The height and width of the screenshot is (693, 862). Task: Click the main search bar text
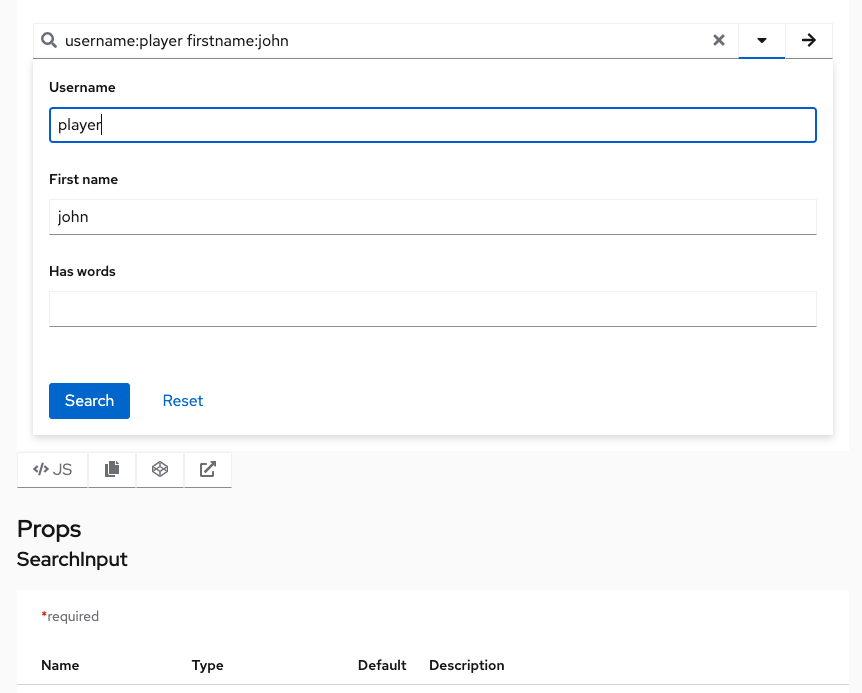coord(176,41)
